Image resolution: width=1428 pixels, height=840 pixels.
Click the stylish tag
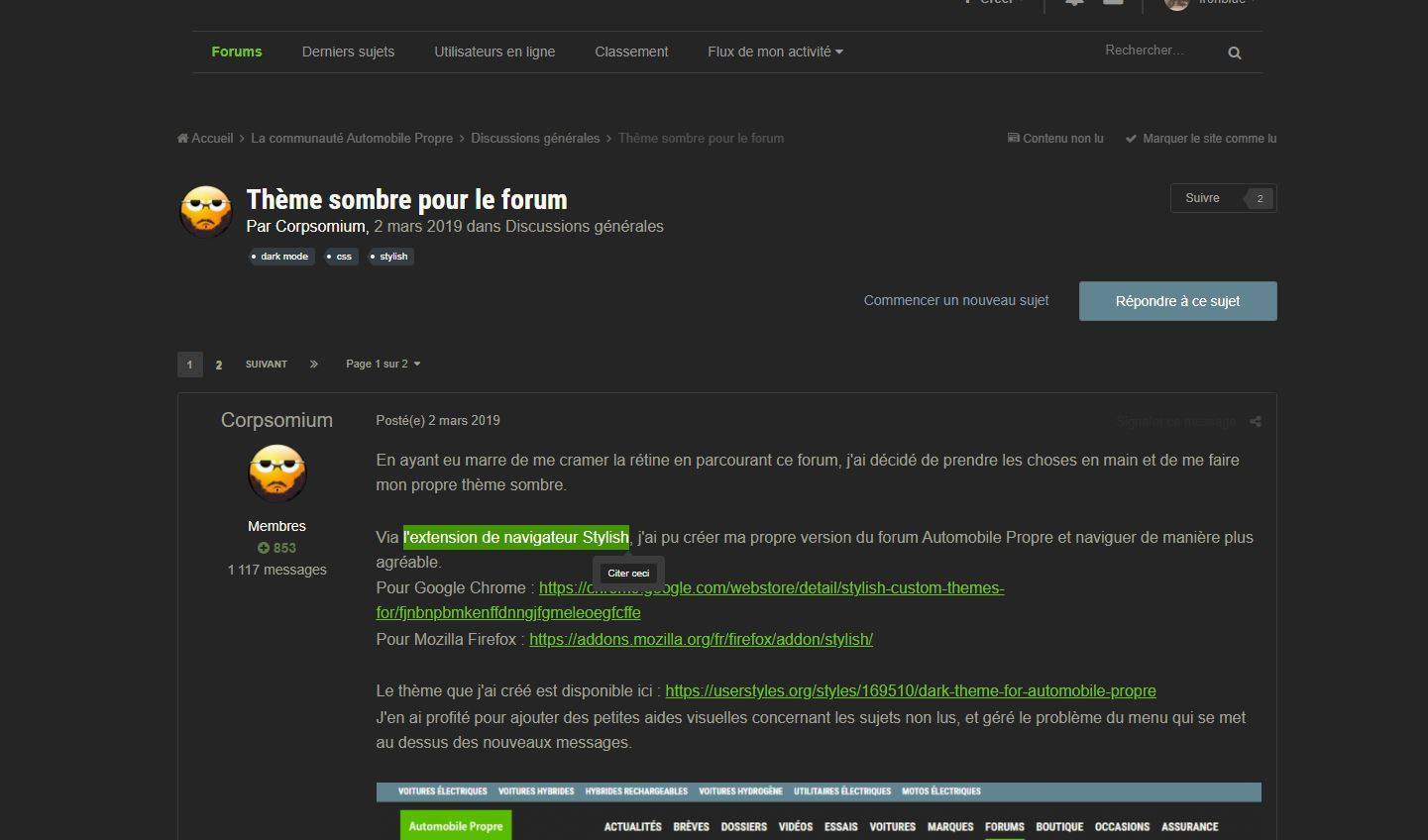point(389,257)
